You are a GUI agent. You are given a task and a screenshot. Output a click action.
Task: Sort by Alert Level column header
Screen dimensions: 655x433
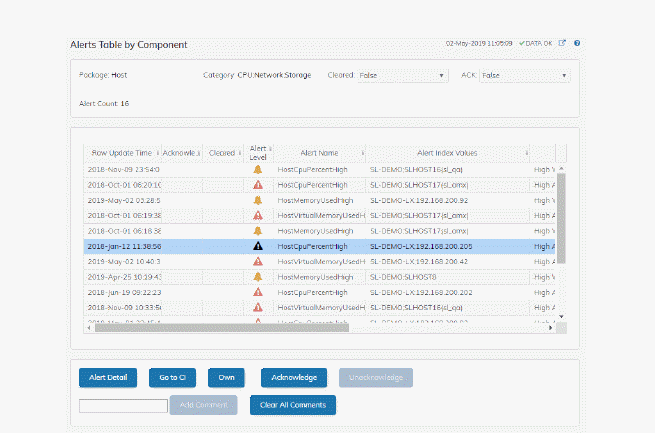tap(258, 153)
